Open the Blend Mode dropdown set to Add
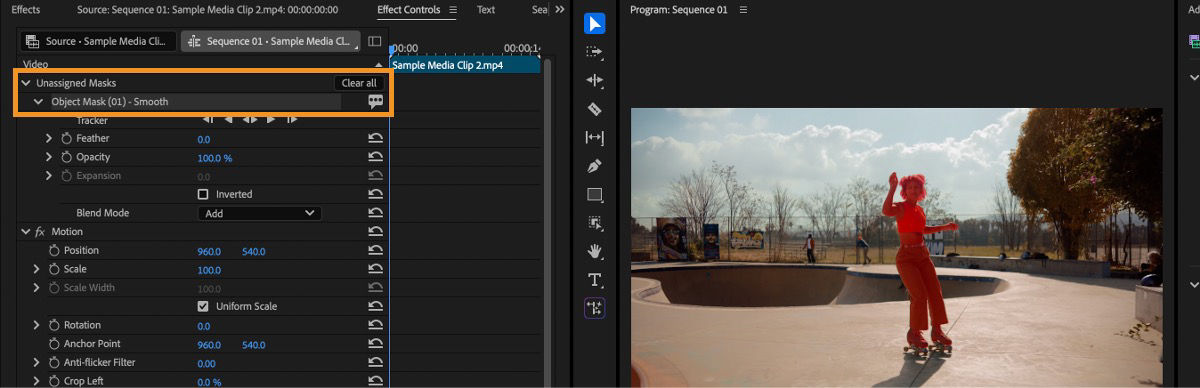1200x388 pixels. coord(259,213)
